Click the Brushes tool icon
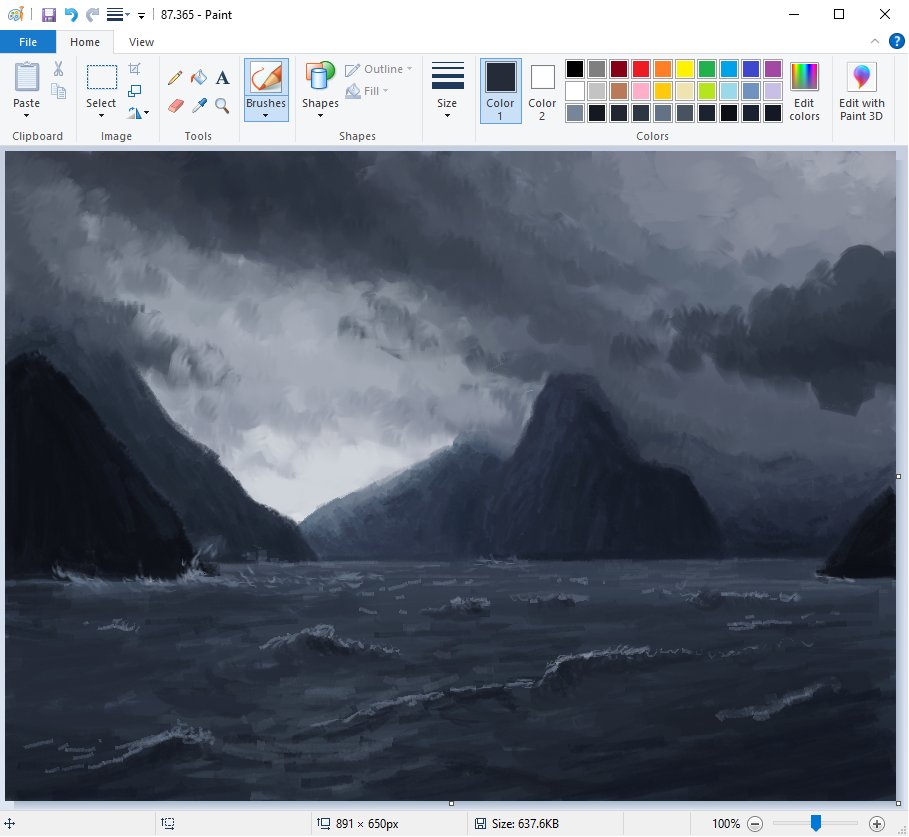The height and width of the screenshot is (837, 909). [x=266, y=77]
